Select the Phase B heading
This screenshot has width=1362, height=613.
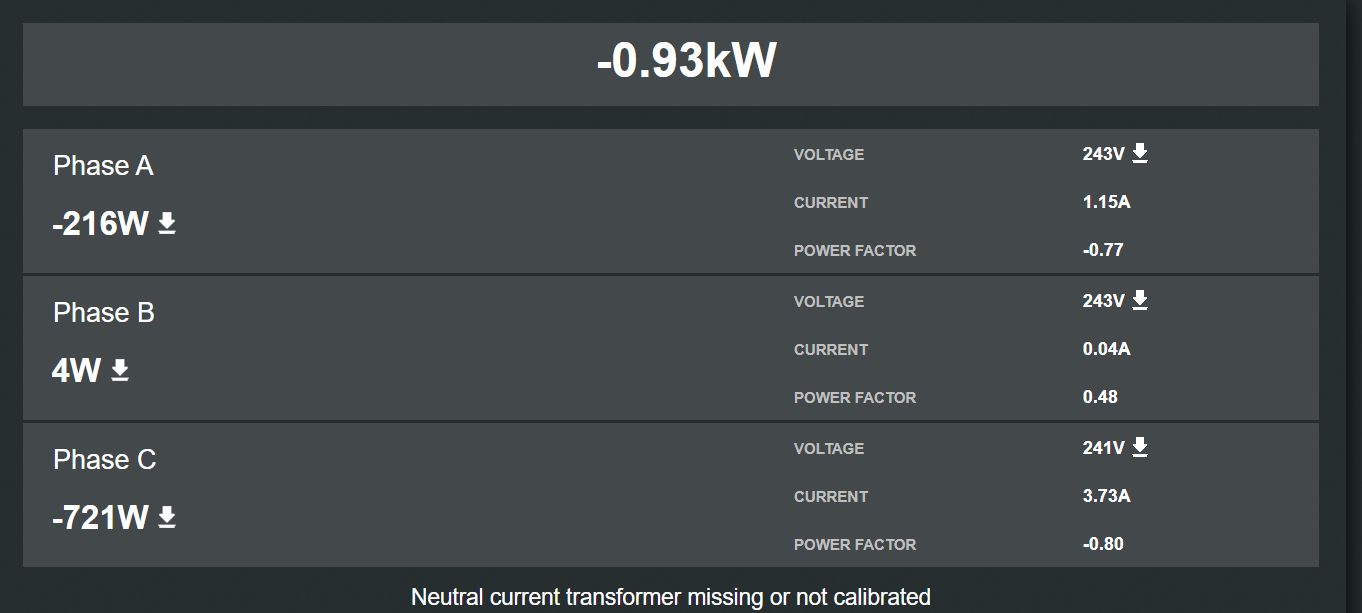click(x=103, y=313)
